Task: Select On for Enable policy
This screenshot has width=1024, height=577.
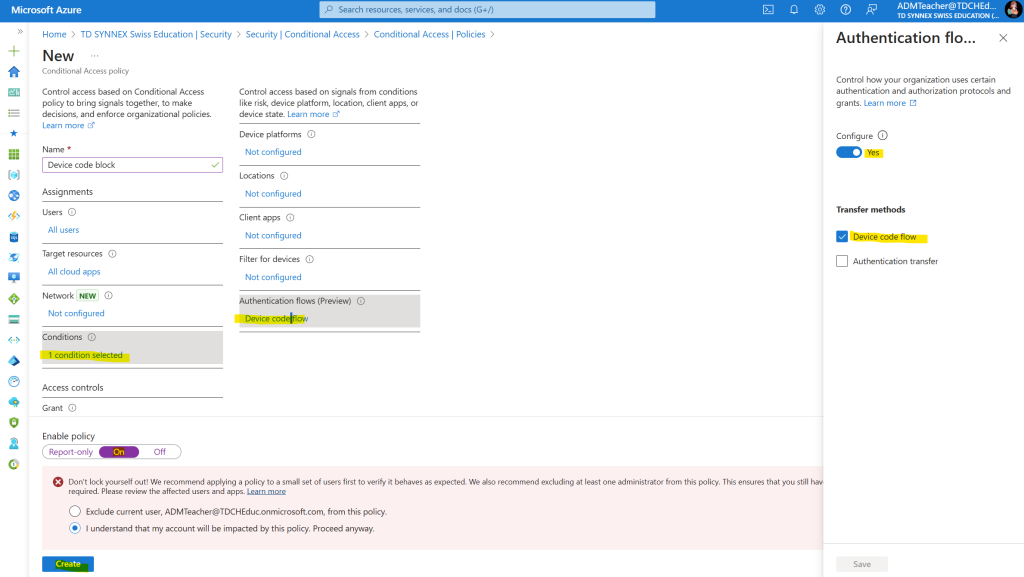Action: point(119,452)
